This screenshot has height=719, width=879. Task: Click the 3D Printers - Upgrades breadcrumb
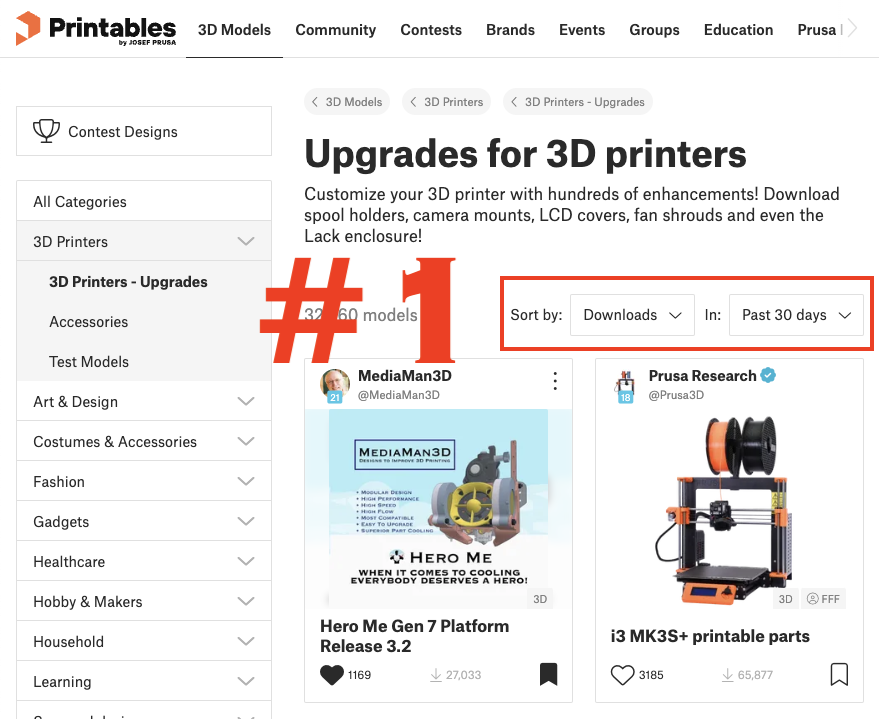pyautogui.click(x=578, y=102)
